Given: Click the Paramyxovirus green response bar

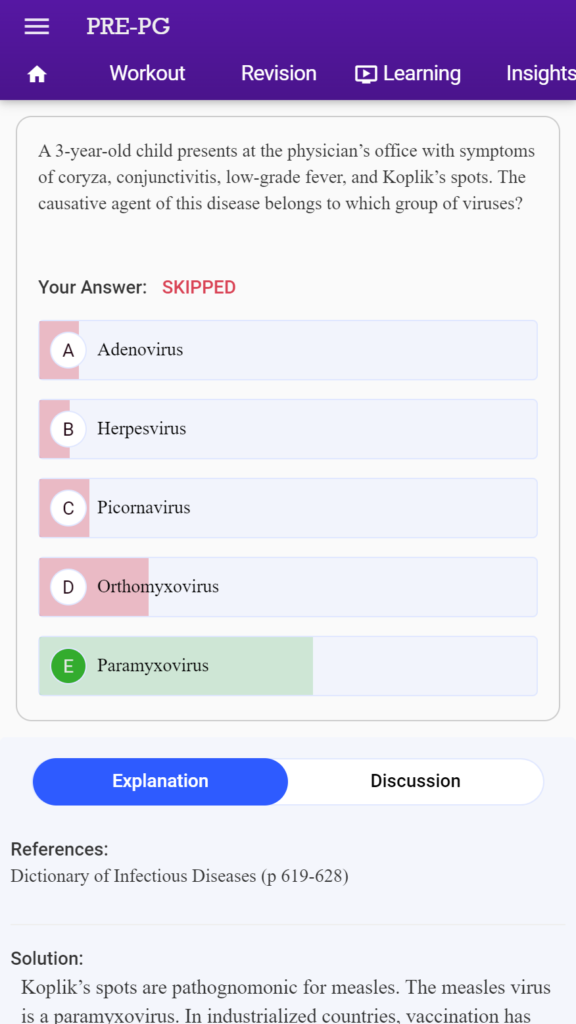Looking at the screenshot, I should [176, 666].
